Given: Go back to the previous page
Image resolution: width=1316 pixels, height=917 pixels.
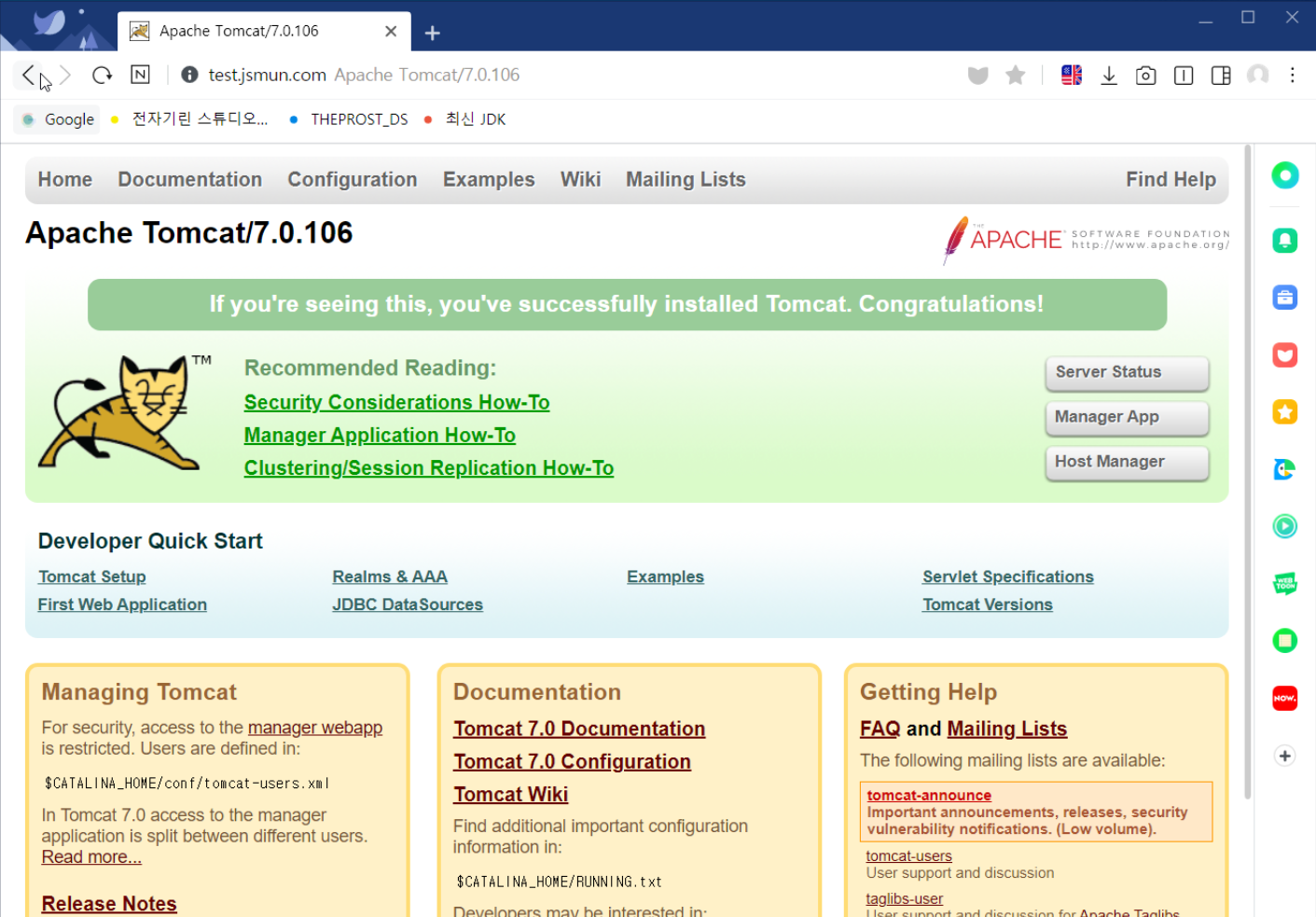Looking at the screenshot, I should [x=28, y=75].
